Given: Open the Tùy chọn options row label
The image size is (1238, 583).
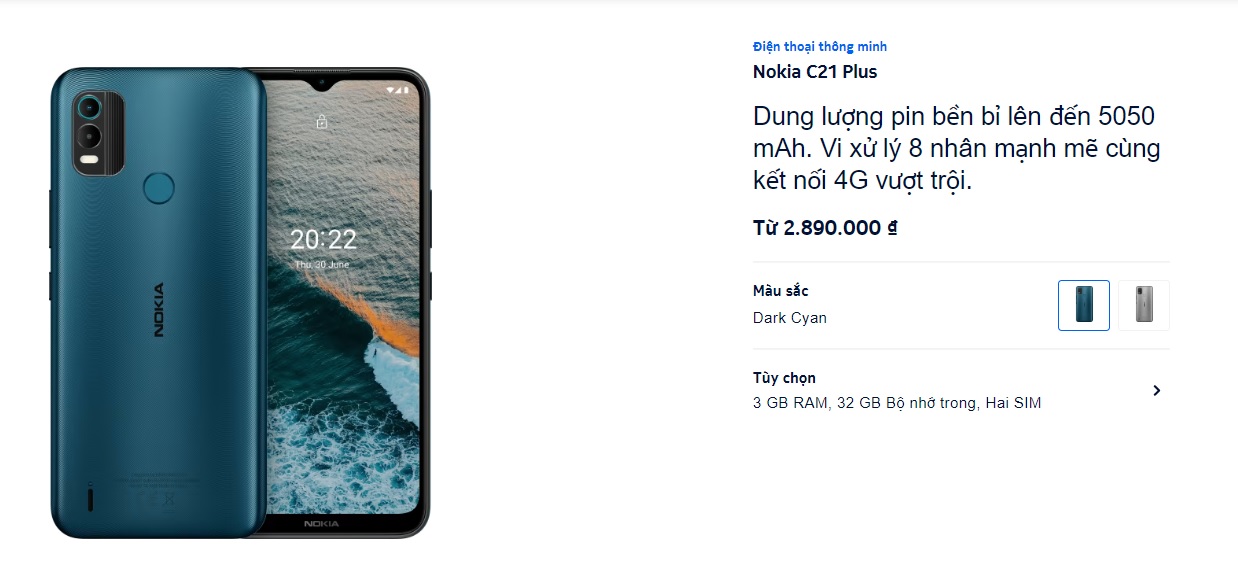Looking at the screenshot, I should [784, 378].
